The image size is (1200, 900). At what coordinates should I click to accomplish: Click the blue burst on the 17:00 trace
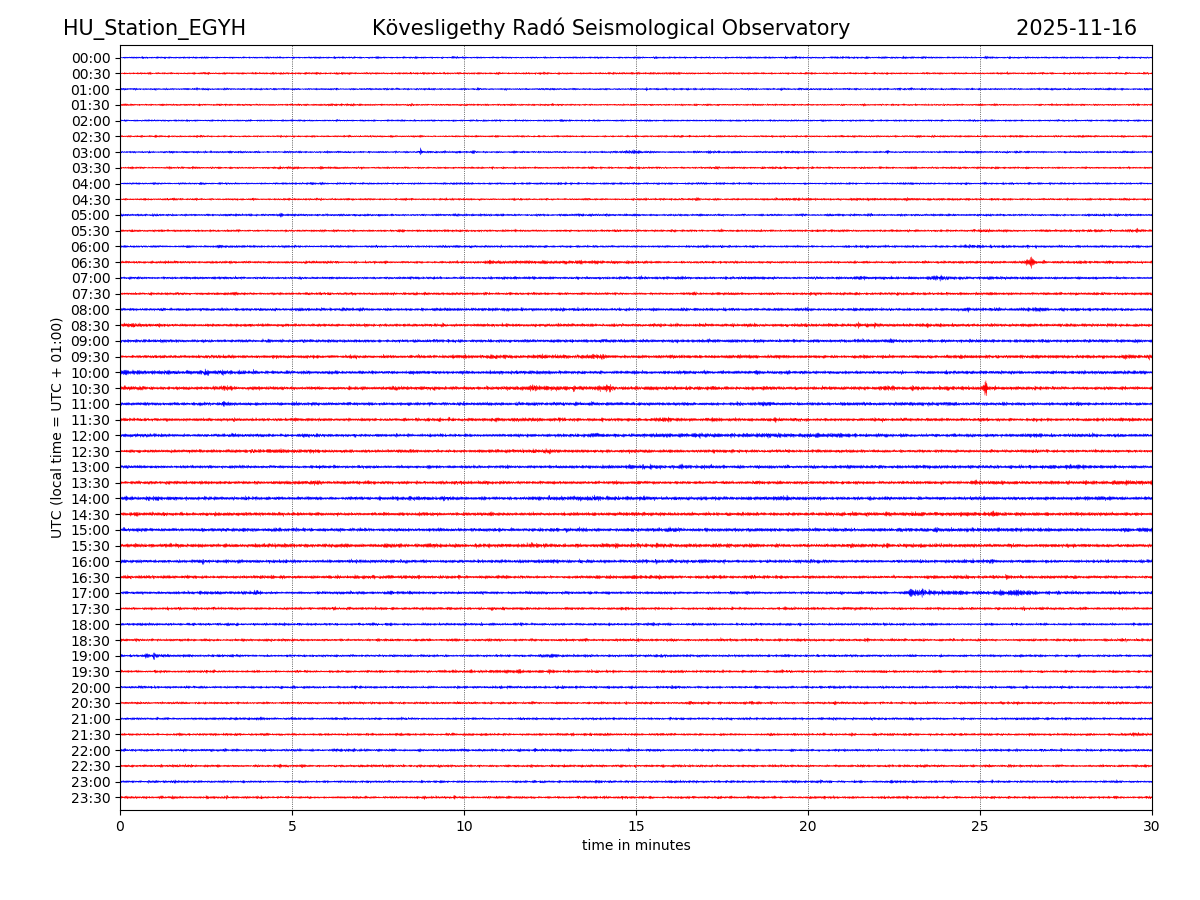(912, 593)
